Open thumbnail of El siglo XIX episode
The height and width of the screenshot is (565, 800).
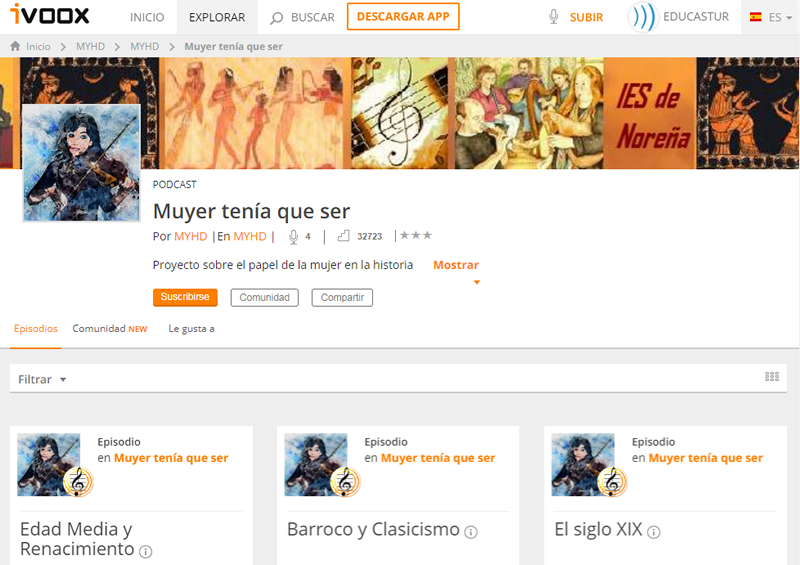point(583,464)
